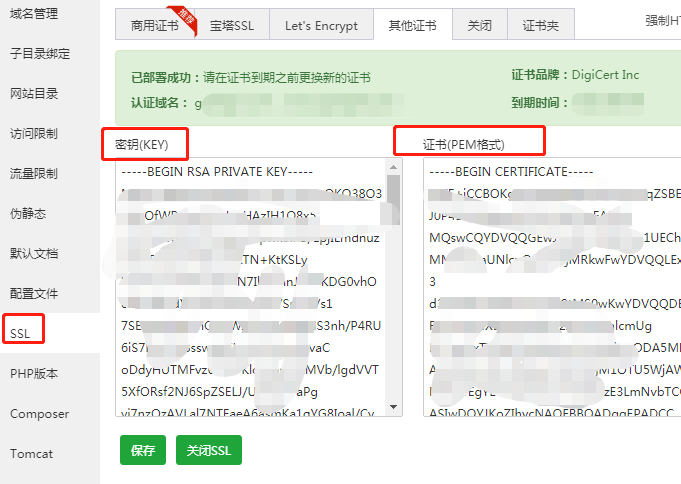Click the 密钥(KEY) label

(142, 144)
